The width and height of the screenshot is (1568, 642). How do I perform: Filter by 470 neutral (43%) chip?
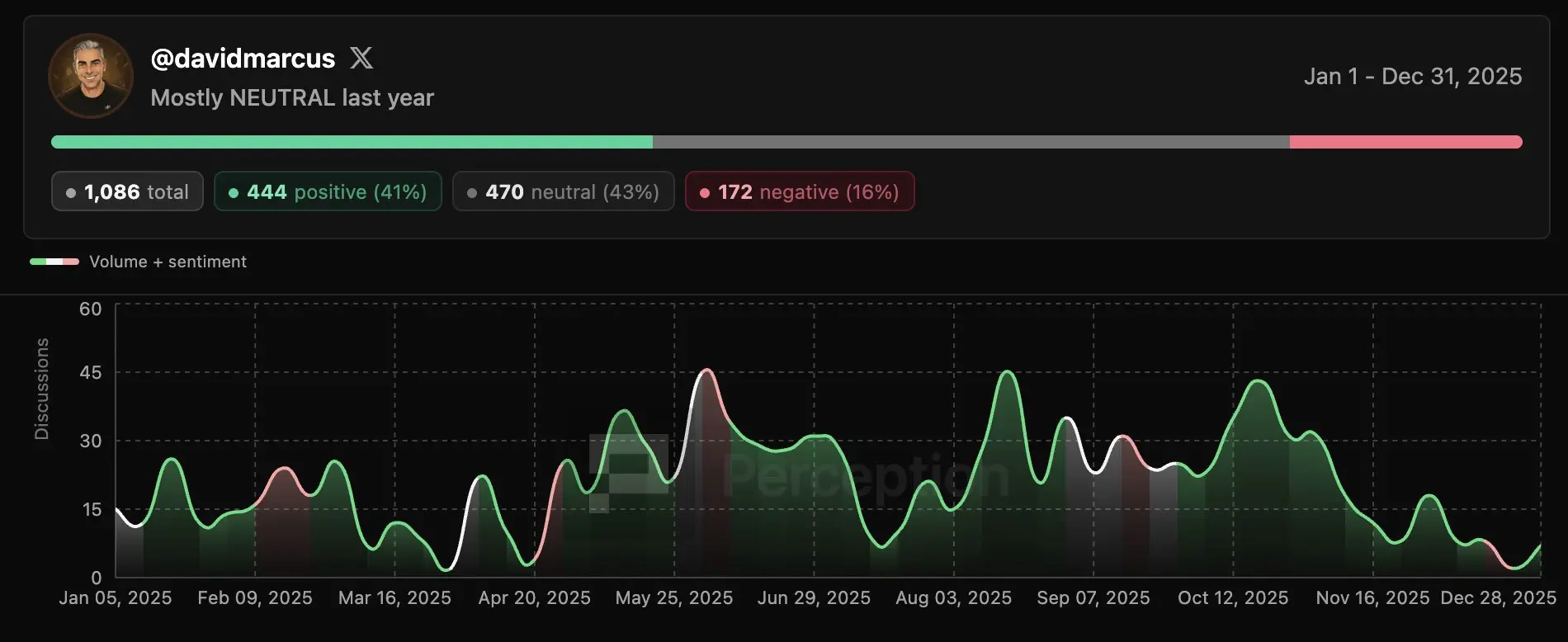tap(564, 191)
